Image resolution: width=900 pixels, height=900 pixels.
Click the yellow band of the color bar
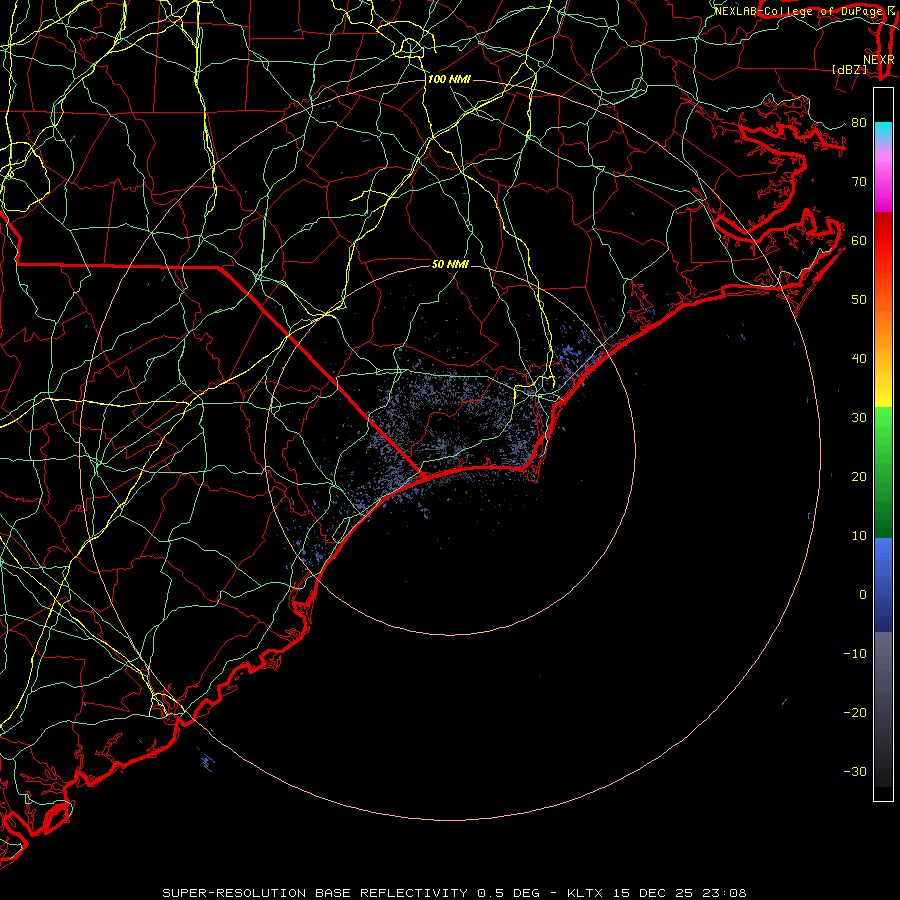883,387
